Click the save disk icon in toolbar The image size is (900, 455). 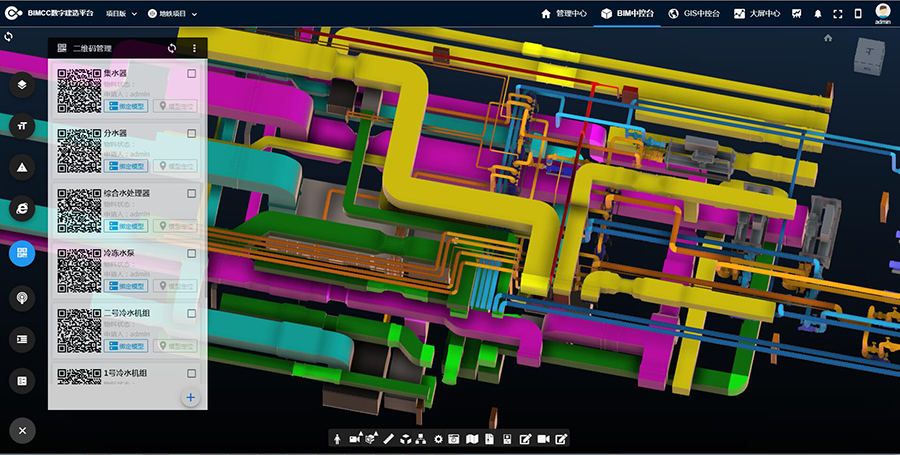pyautogui.click(x=507, y=439)
